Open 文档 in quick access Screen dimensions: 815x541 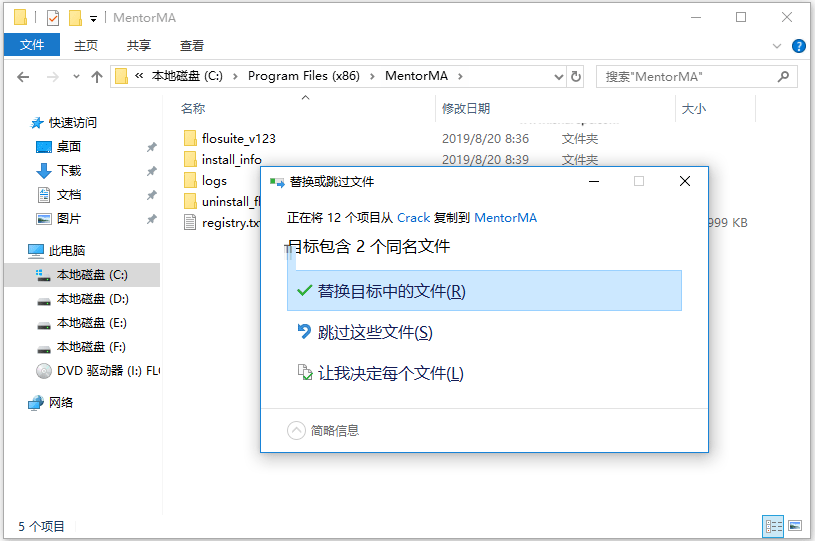click(69, 195)
